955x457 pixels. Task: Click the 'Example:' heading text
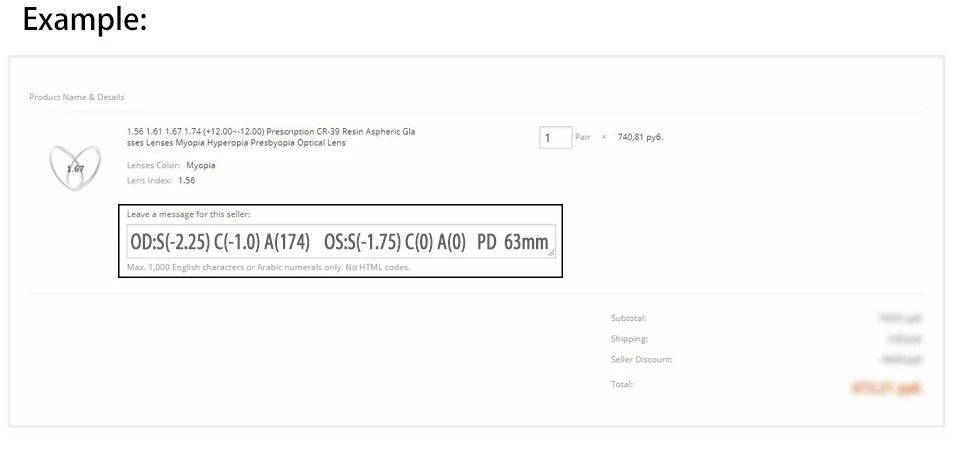pyautogui.click(x=85, y=19)
